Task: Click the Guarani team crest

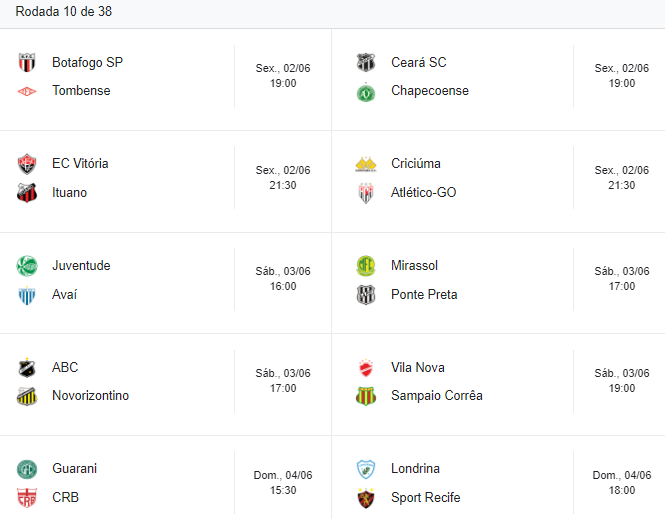Action: [27, 469]
